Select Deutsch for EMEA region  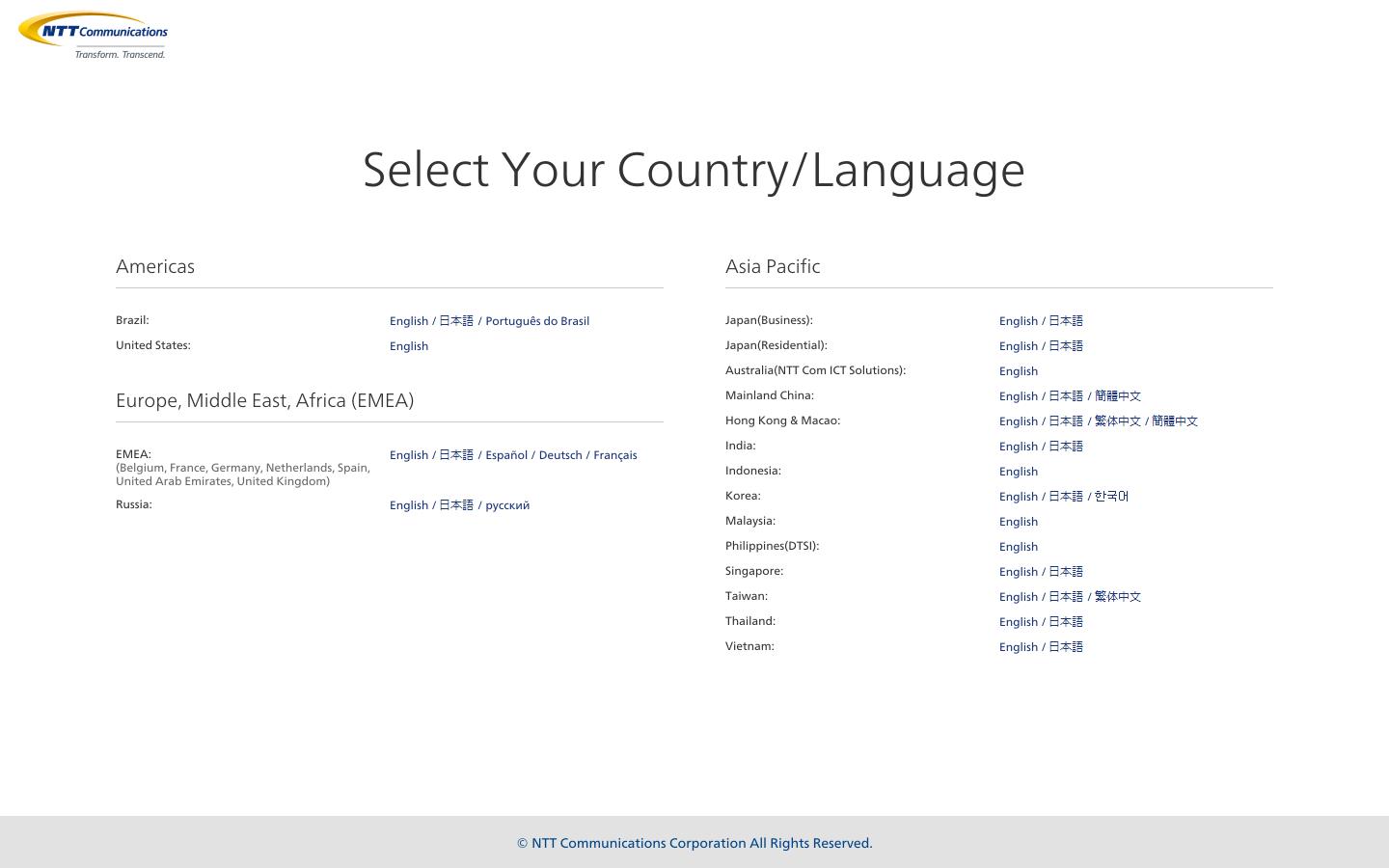click(559, 454)
